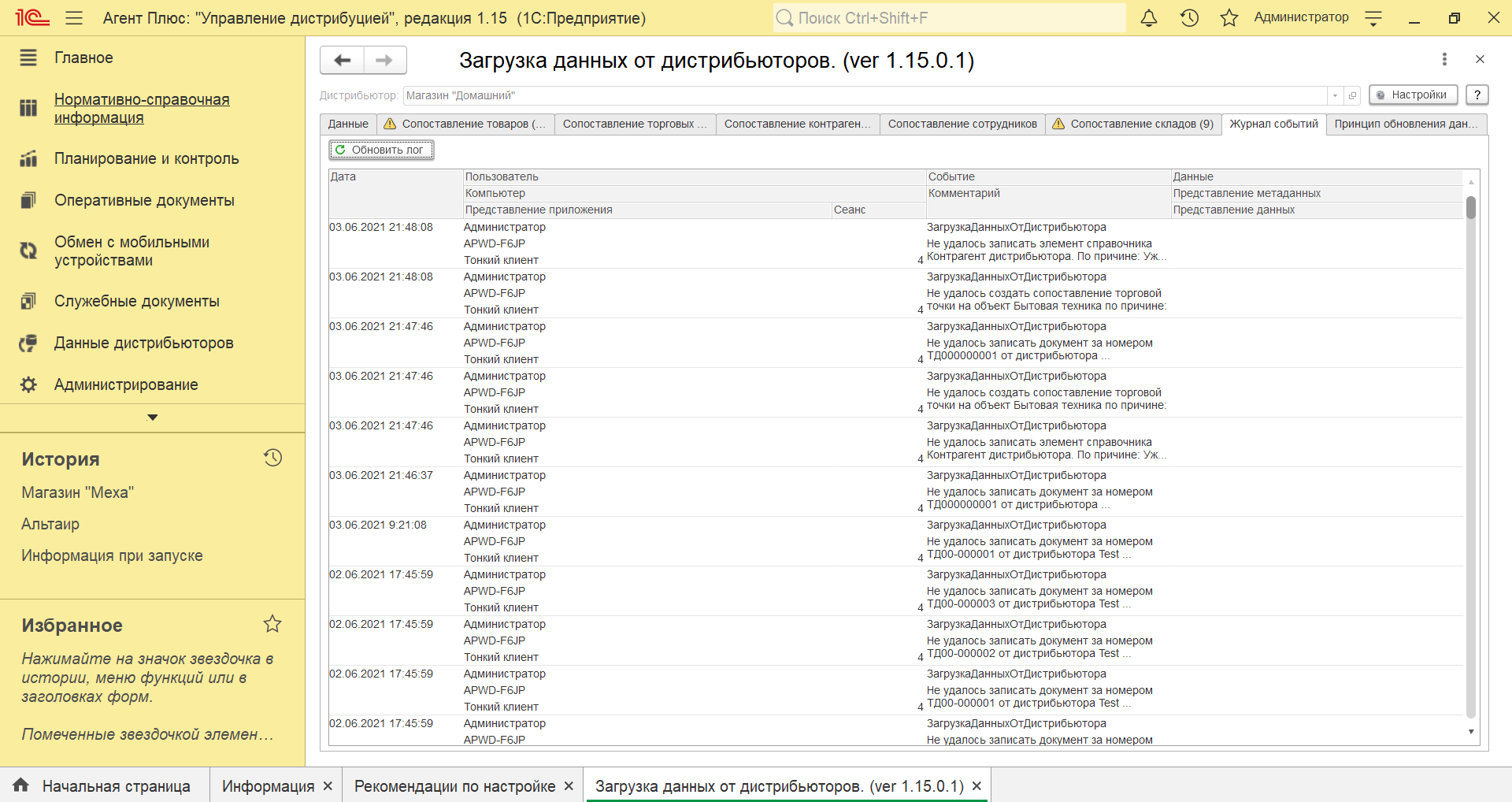The width and height of the screenshot is (1512, 802).
Task: Open notifications bell icon
Action: click(1149, 17)
